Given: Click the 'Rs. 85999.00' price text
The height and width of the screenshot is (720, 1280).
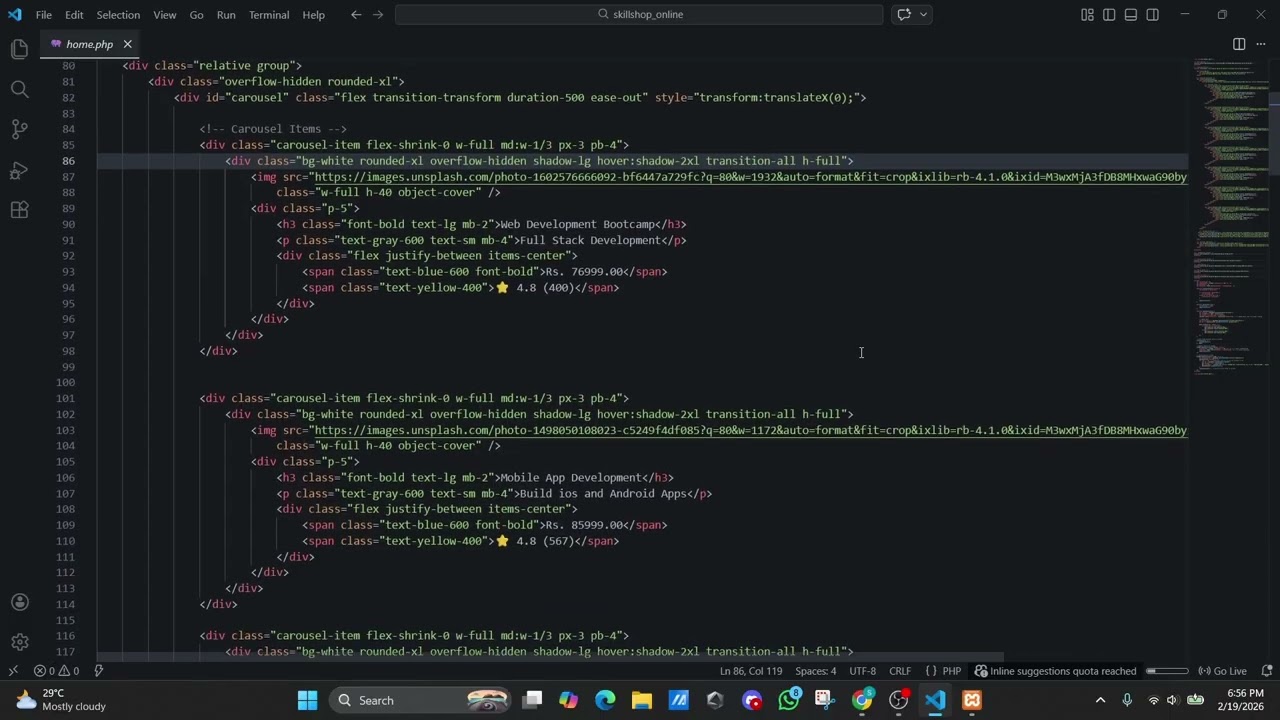Looking at the screenshot, I should click(584, 525).
